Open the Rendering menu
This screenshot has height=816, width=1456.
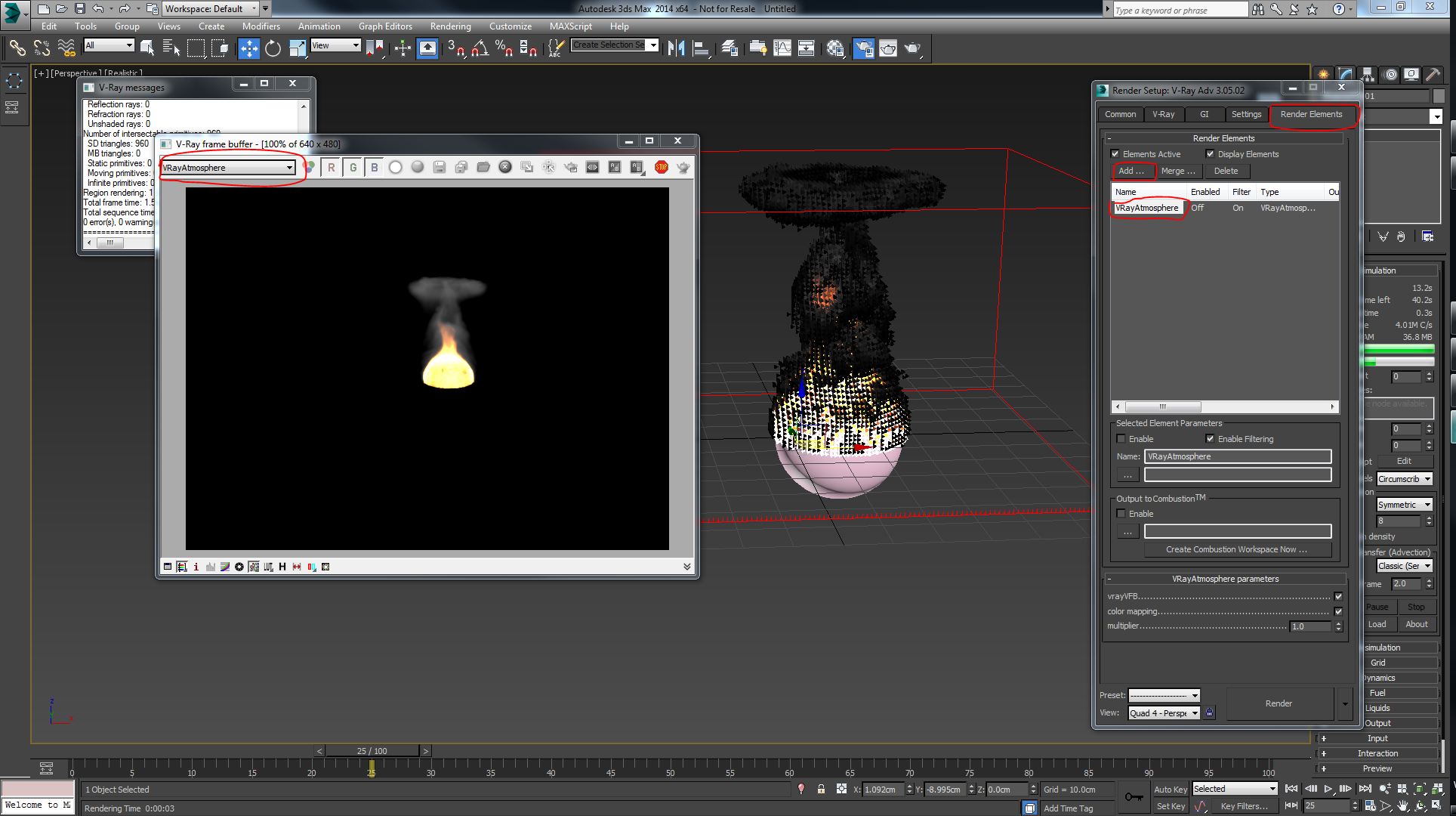(450, 26)
